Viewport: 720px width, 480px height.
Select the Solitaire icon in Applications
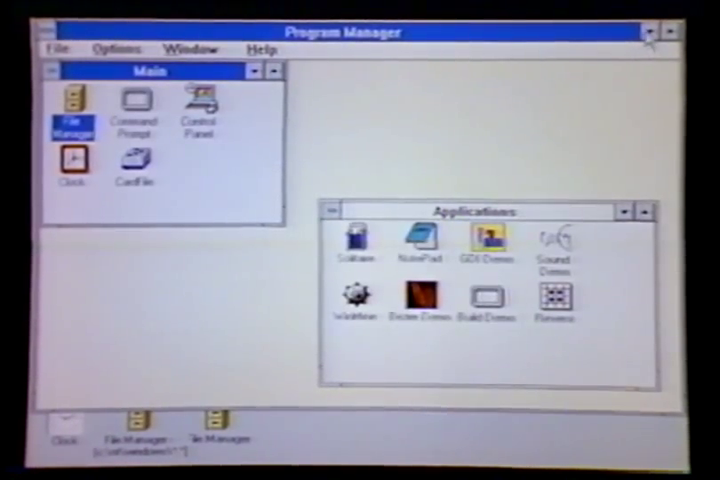tap(356, 237)
